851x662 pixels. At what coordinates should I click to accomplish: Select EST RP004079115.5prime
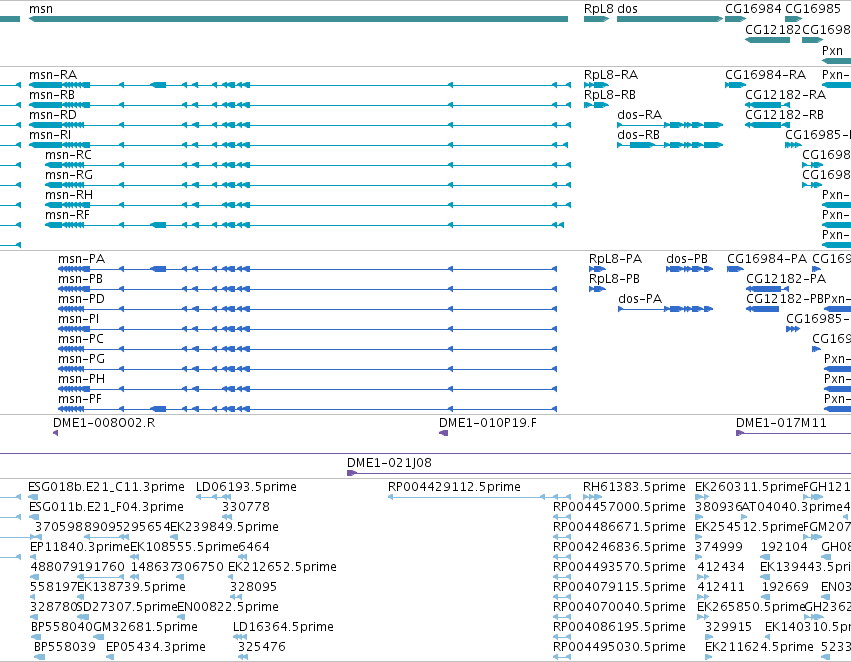pyautogui.click(x=562, y=597)
